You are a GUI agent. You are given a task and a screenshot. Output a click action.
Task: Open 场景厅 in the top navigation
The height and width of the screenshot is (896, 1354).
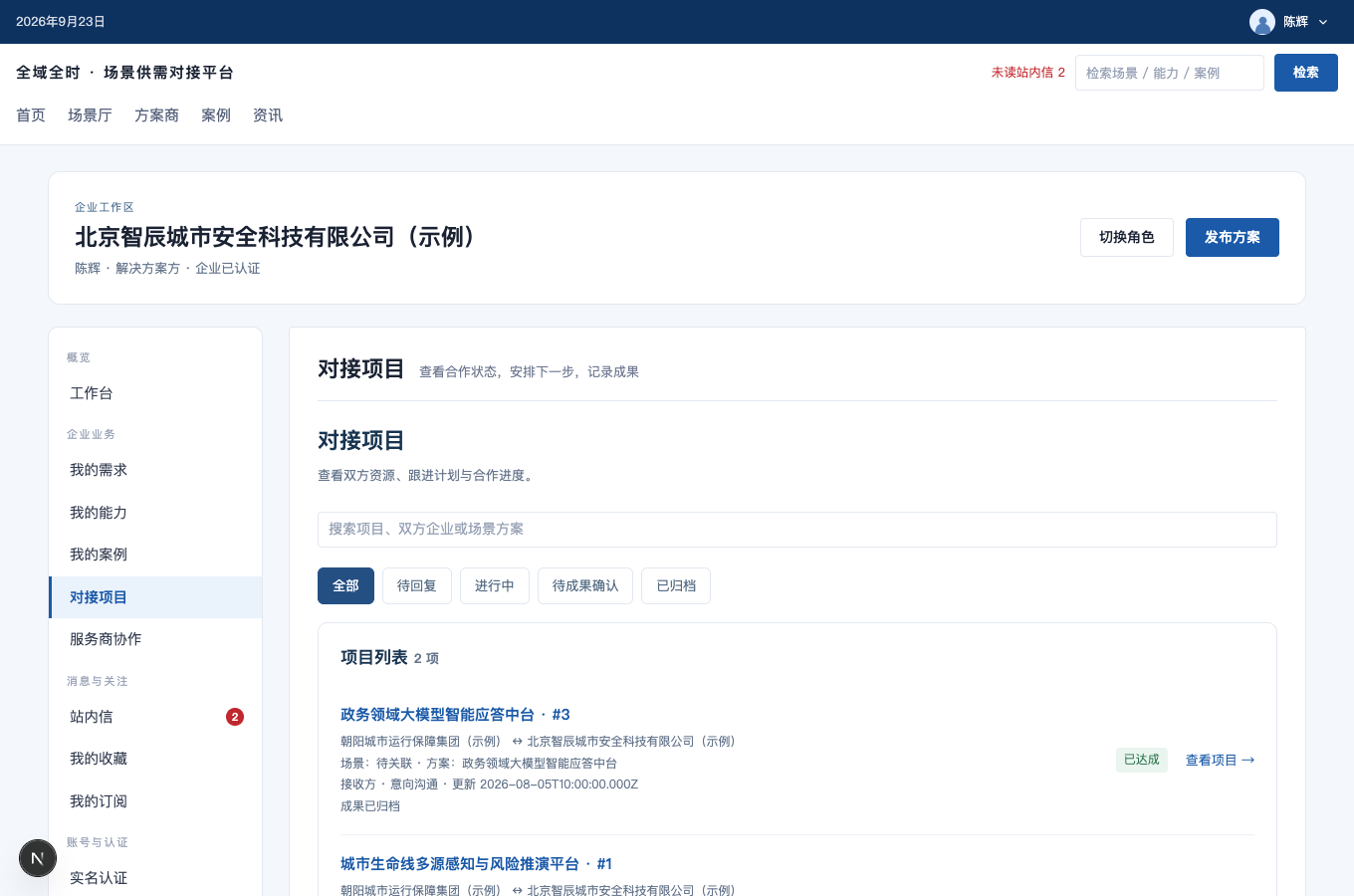(90, 115)
